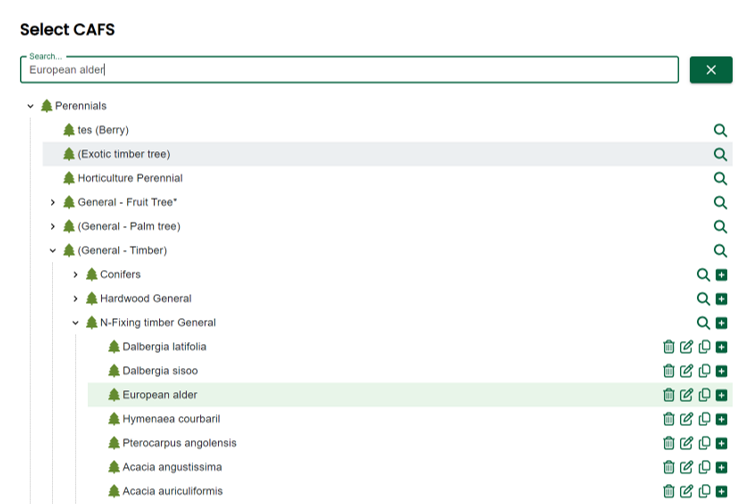Delete European alder entry
754x504 pixels.
coord(668,395)
